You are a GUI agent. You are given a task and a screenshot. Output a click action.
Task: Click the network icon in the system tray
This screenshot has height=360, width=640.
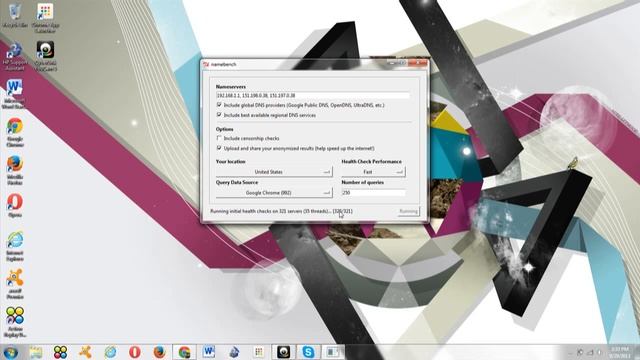590,352
